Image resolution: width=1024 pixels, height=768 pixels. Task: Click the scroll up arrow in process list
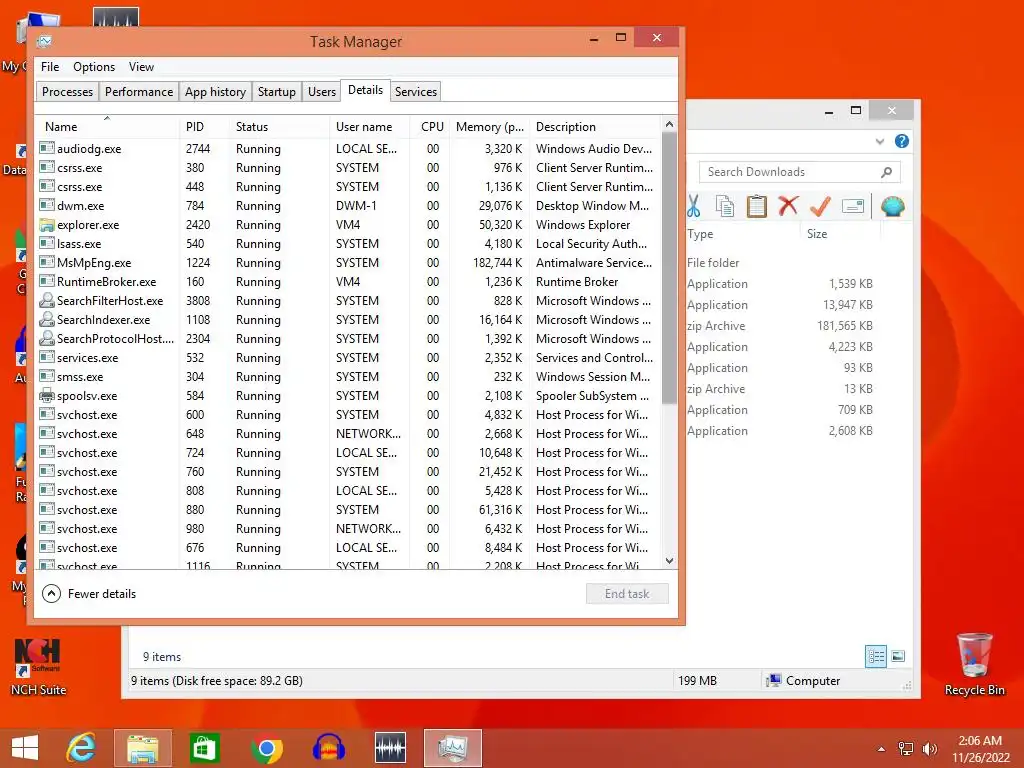click(669, 124)
